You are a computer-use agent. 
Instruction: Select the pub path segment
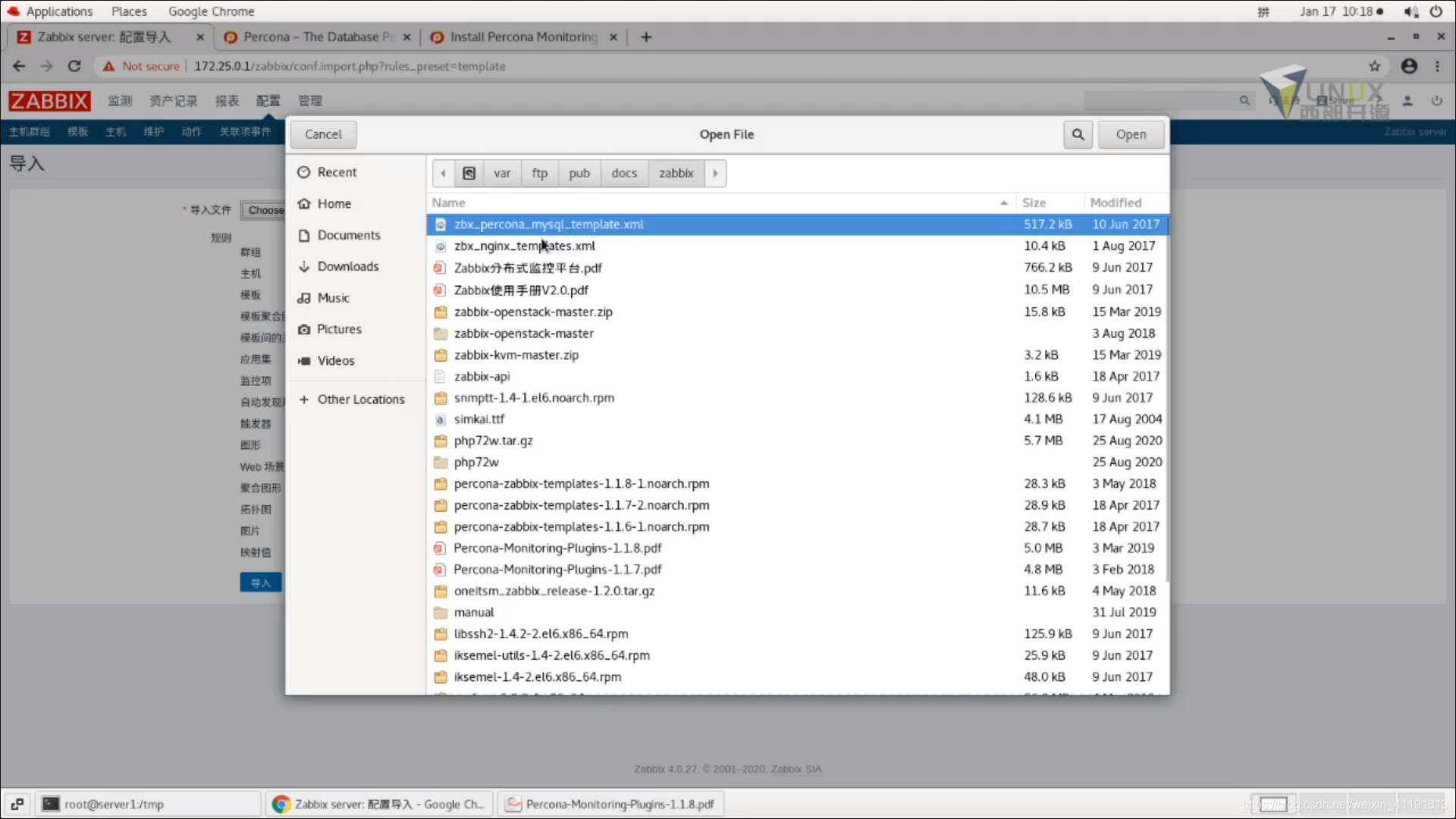[579, 173]
